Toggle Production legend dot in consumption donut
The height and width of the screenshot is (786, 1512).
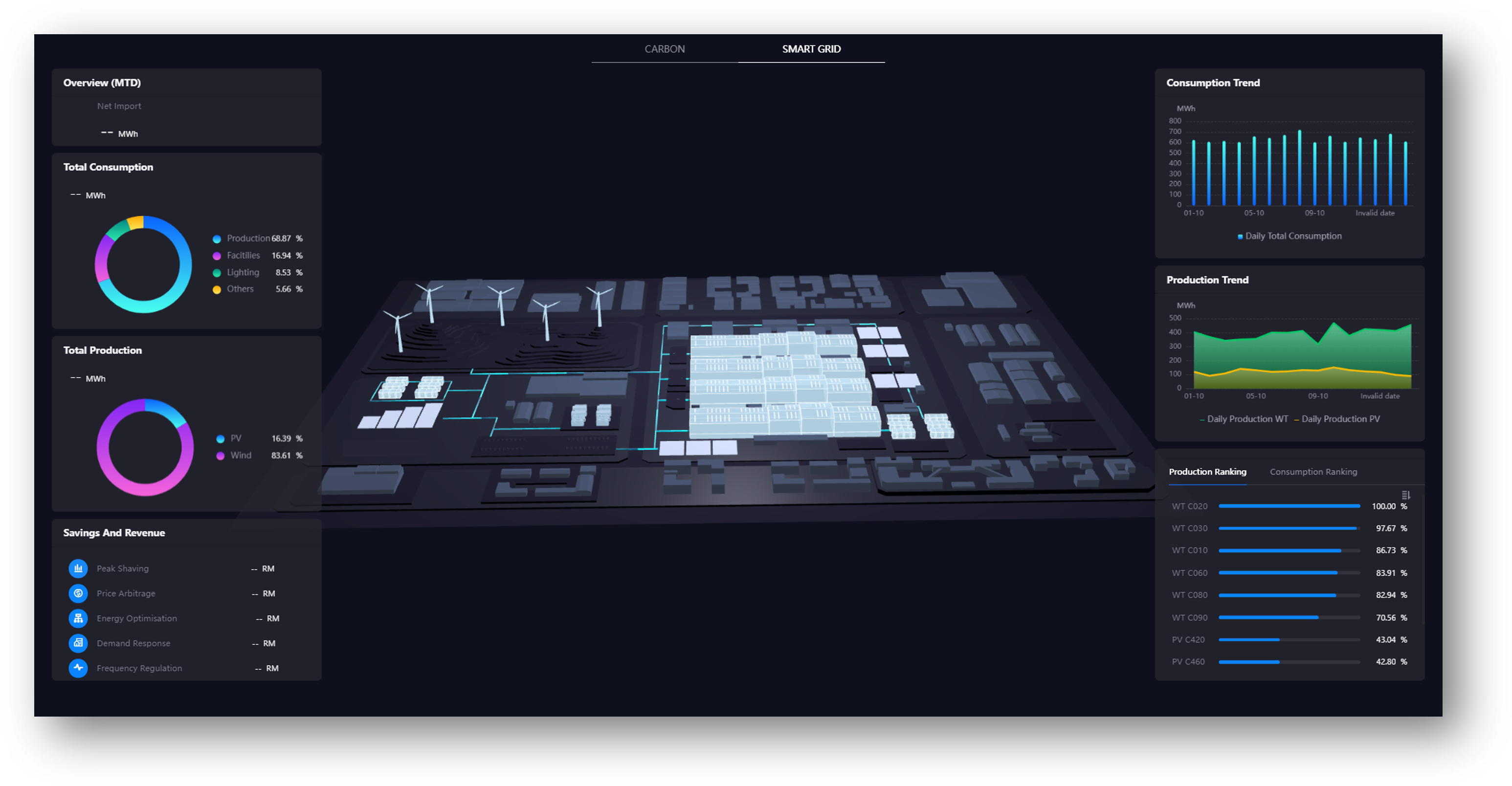[217, 239]
